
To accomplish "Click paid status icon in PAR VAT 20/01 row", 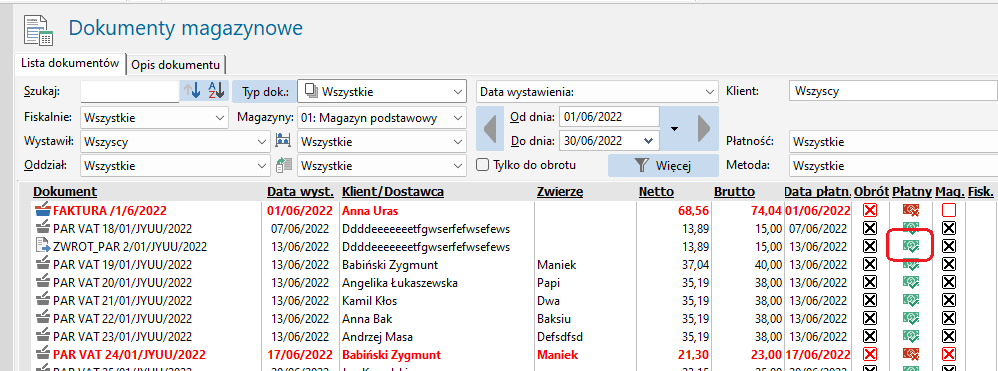I will point(911,281).
